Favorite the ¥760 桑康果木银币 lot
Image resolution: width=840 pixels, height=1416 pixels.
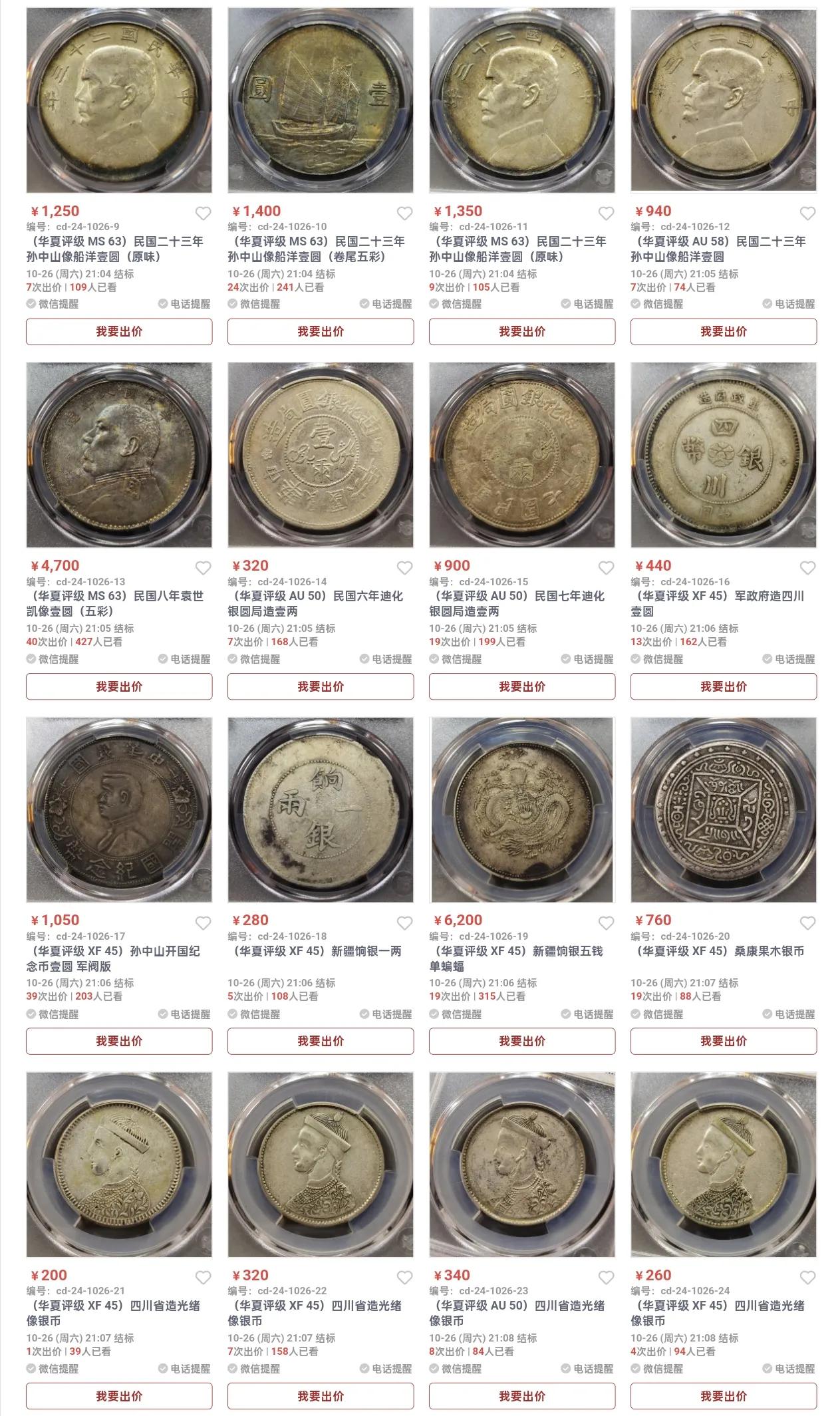coord(807,923)
